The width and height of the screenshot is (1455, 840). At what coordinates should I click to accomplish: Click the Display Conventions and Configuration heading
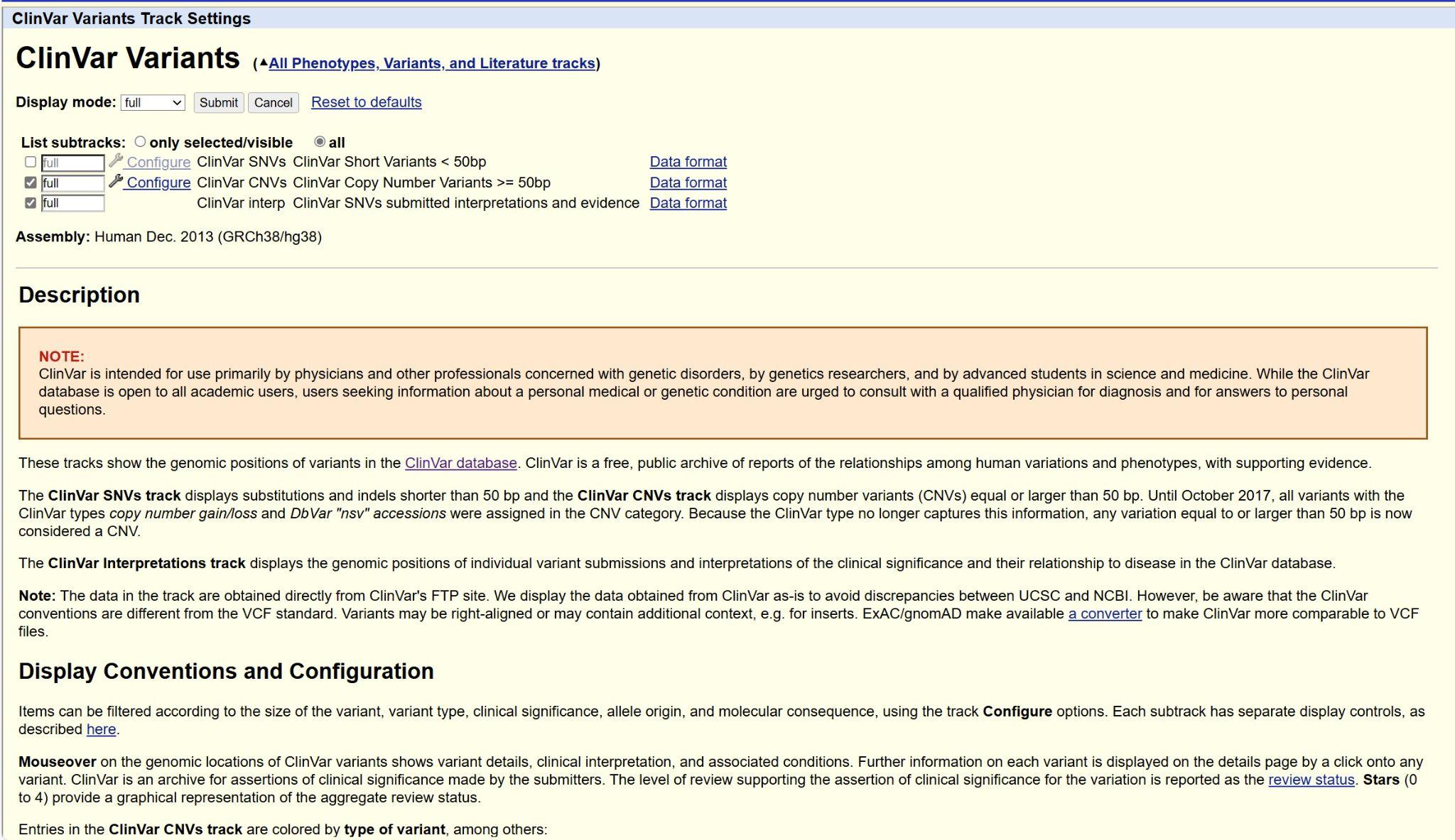click(x=226, y=671)
